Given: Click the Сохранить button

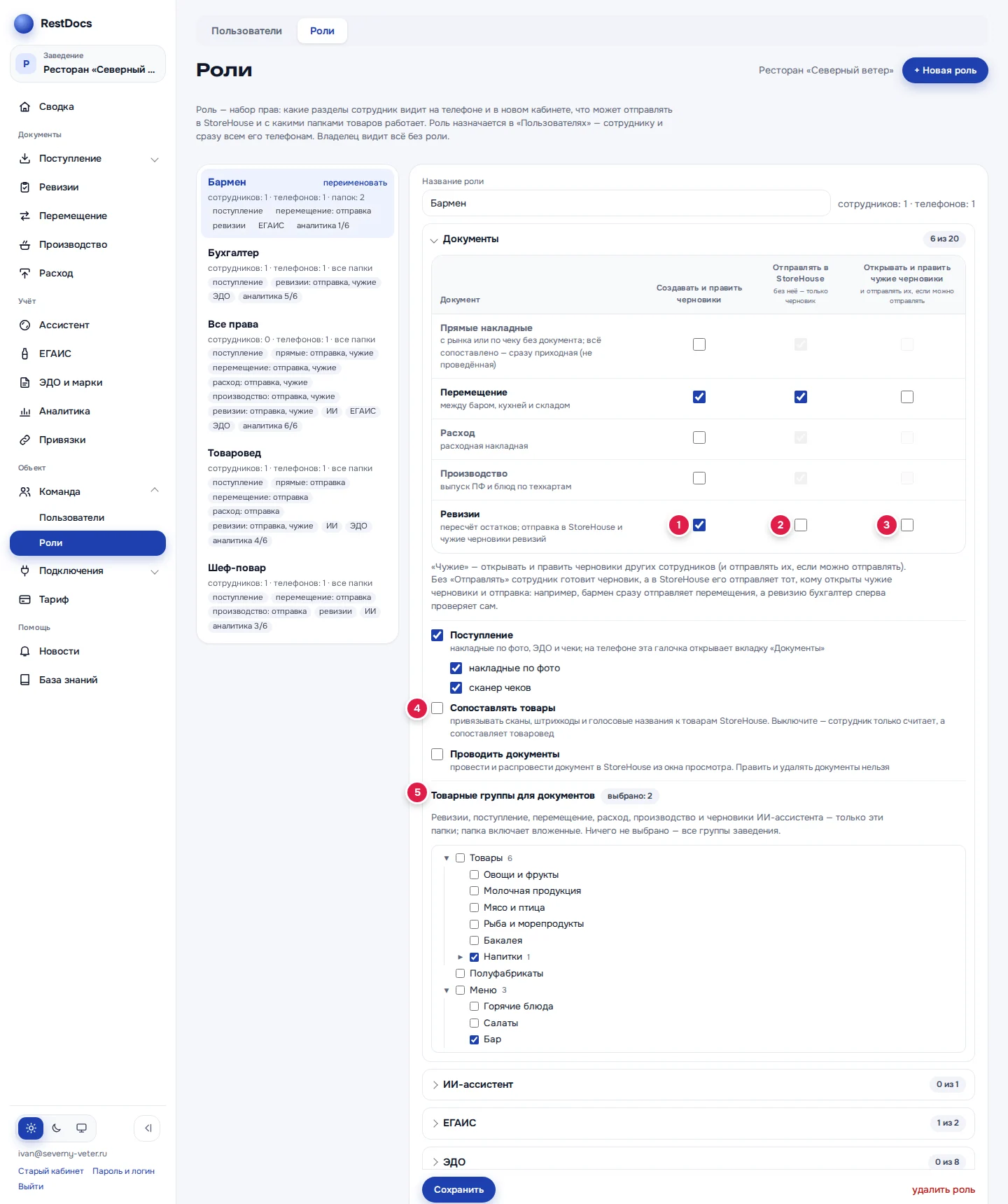Looking at the screenshot, I should pyautogui.click(x=458, y=1189).
